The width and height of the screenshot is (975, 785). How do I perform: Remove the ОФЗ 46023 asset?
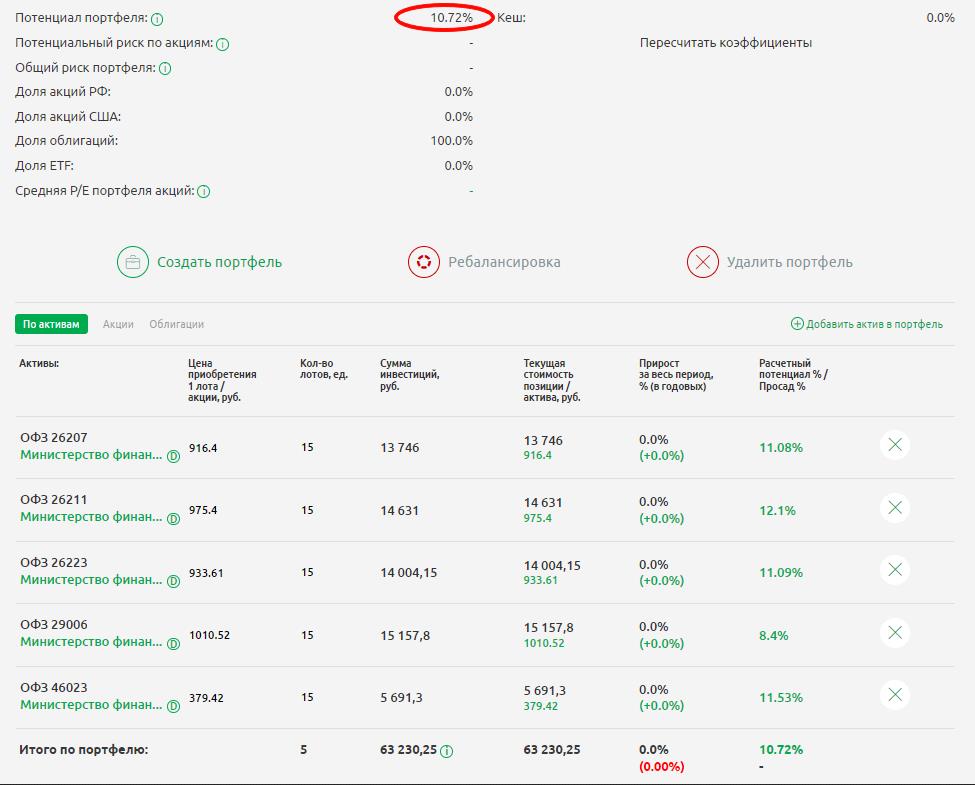[x=895, y=695]
